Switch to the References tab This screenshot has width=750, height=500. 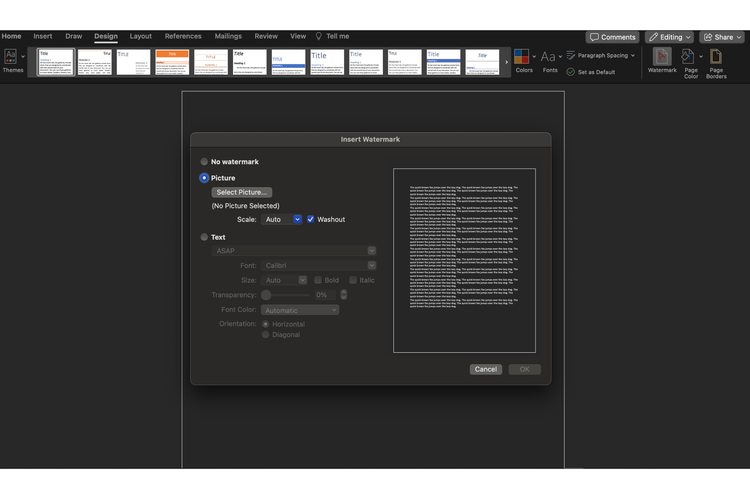pos(183,36)
